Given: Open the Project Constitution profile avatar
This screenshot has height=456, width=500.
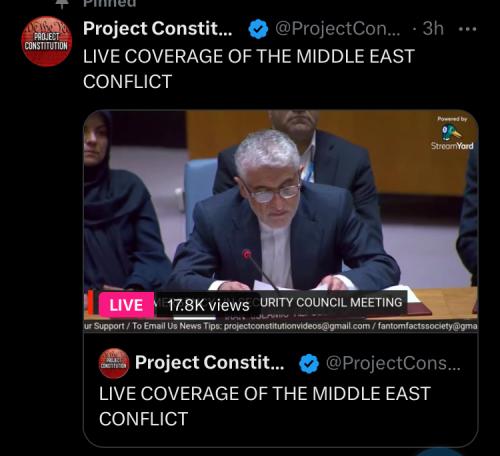Looking at the screenshot, I should coord(47,41).
